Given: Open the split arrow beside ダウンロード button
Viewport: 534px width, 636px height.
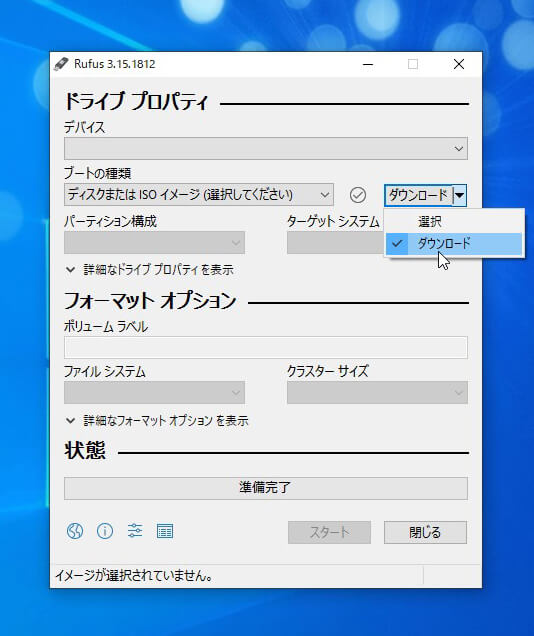Looking at the screenshot, I should click(x=459, y=196).
